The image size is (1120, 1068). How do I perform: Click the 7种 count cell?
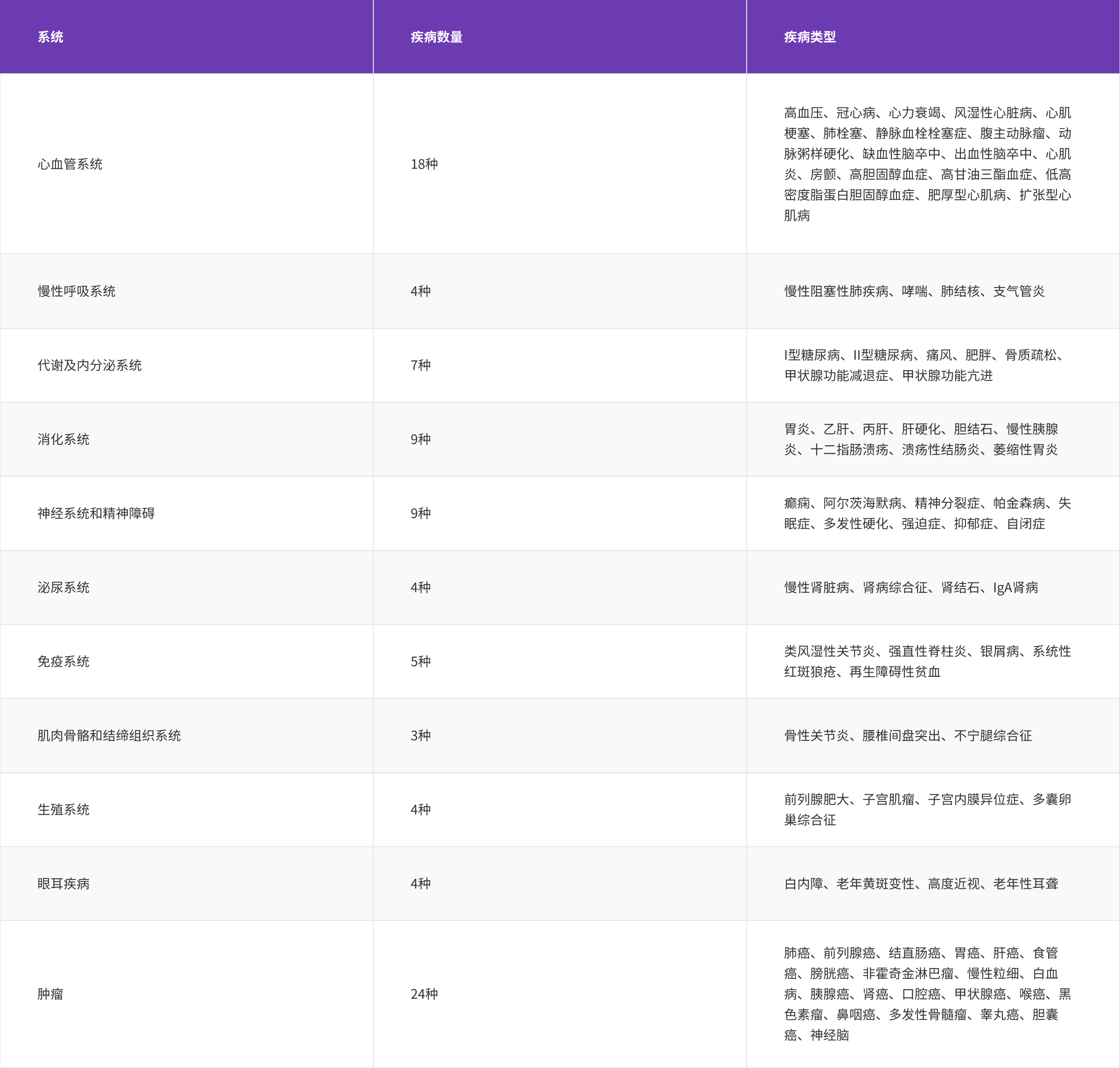420,365
